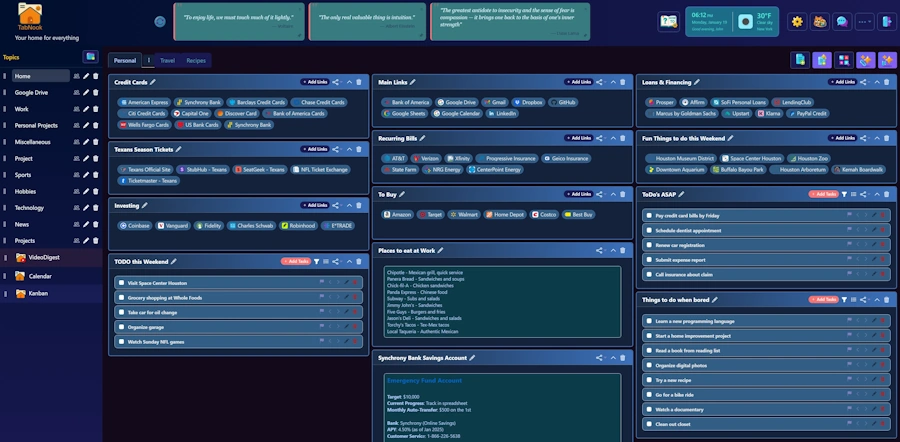The height and width of the screenshot is (442, 900).
Task: Click the quotes refresh circle button
Action: tap(160, 22)
